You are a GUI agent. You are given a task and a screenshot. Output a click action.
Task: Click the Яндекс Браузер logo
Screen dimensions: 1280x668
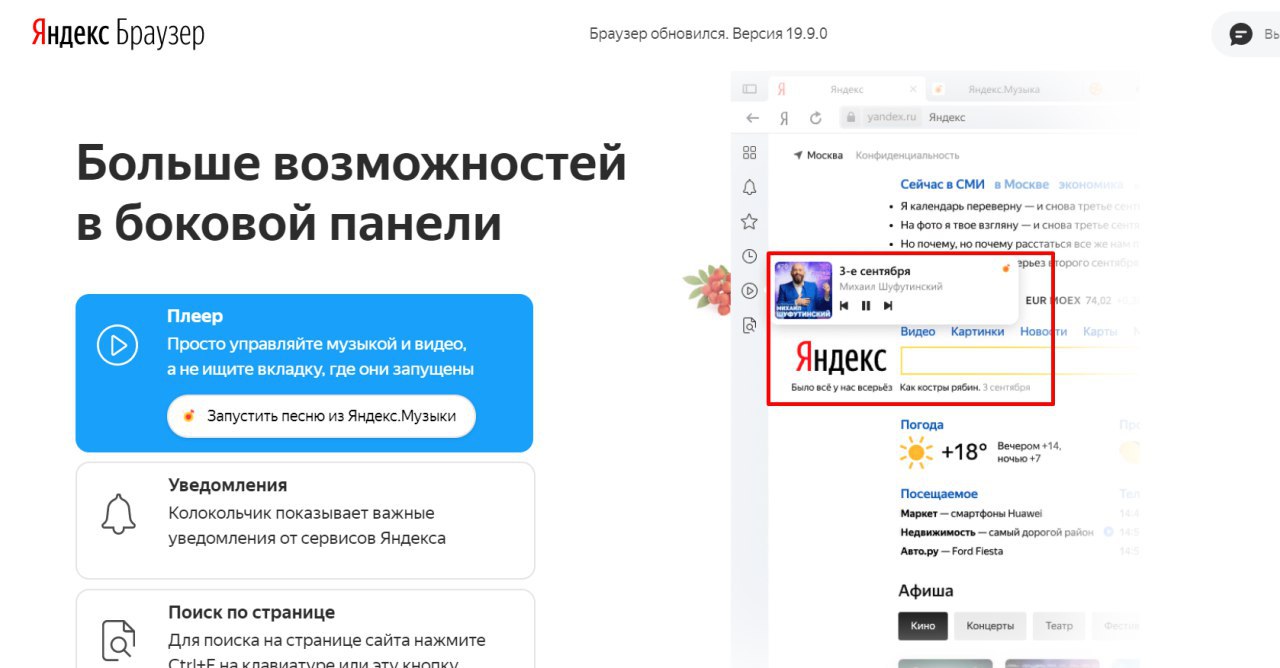[x=117, y=34]
